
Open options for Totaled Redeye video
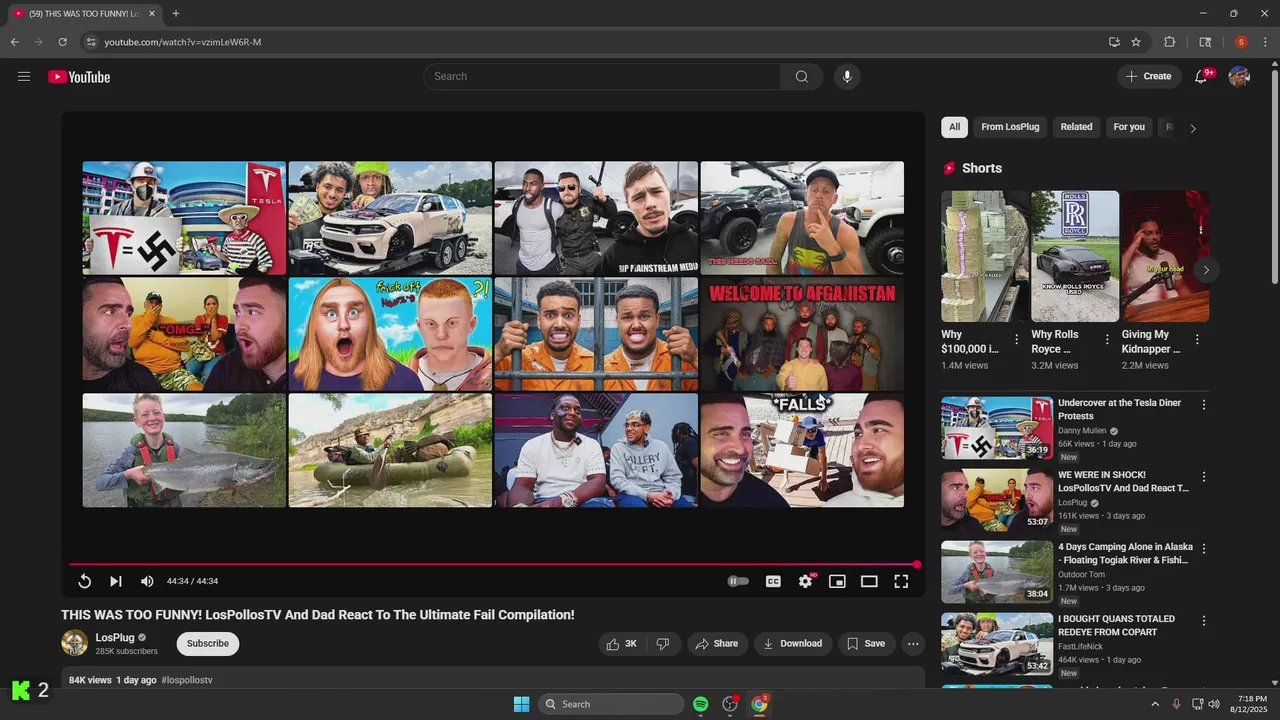pyautogui.click(x=1204, y=621)
